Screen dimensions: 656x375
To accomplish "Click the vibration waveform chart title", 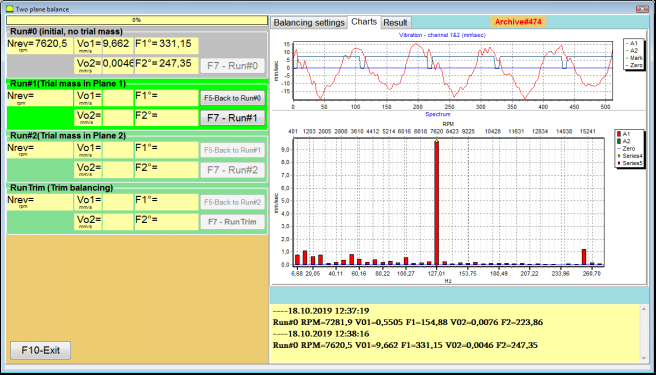I will point(442,35).
